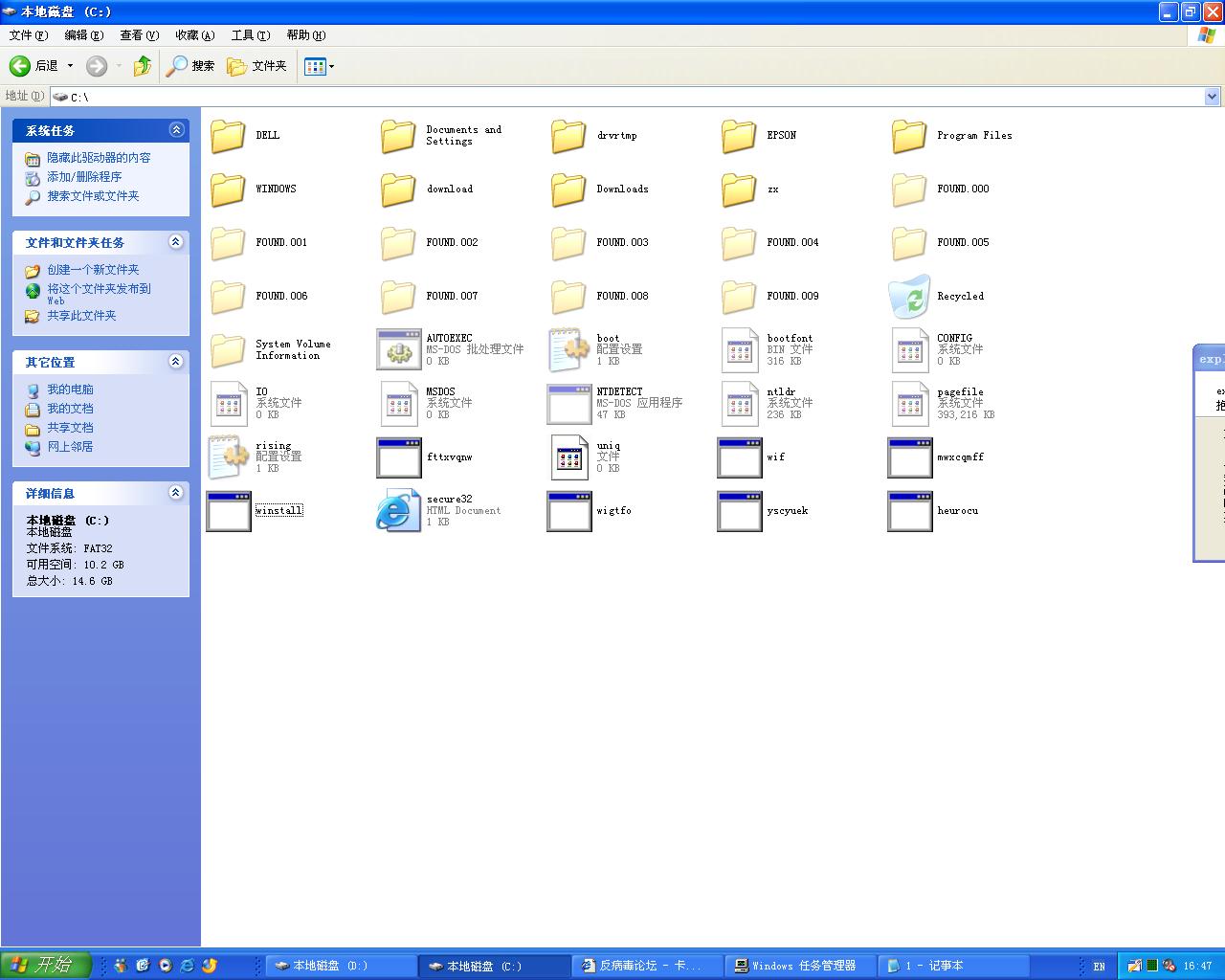
Task: Collapse the 系统任务 panel
Action: coord(176,130)
